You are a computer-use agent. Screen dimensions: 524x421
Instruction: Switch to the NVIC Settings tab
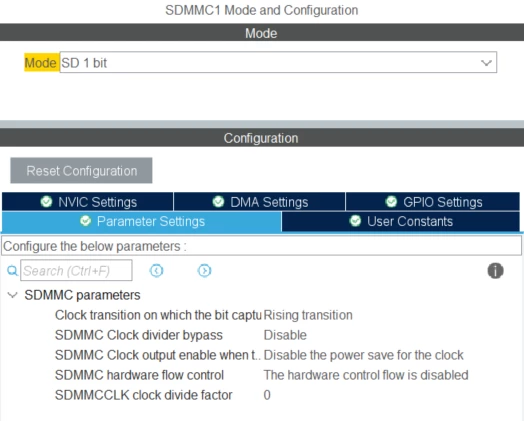coord(88,202)
